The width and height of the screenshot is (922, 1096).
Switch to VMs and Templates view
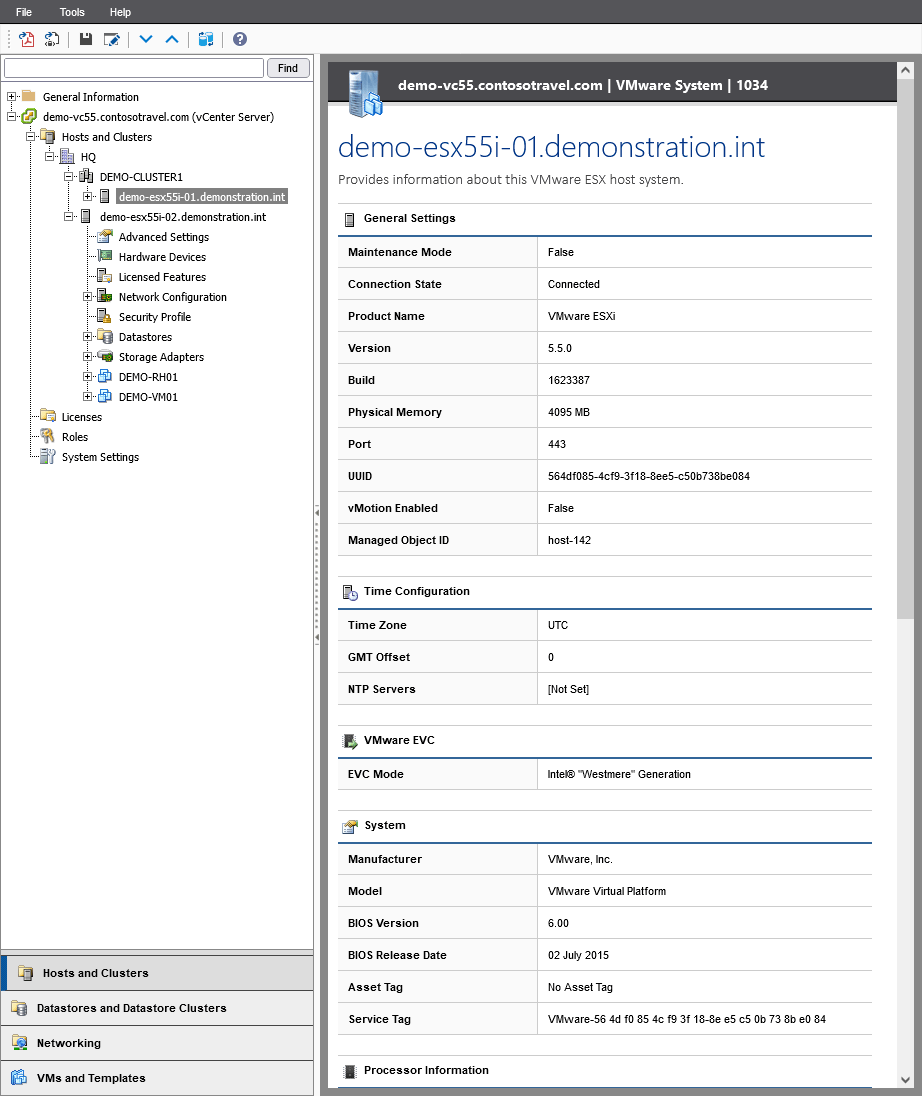[157, 1078]
